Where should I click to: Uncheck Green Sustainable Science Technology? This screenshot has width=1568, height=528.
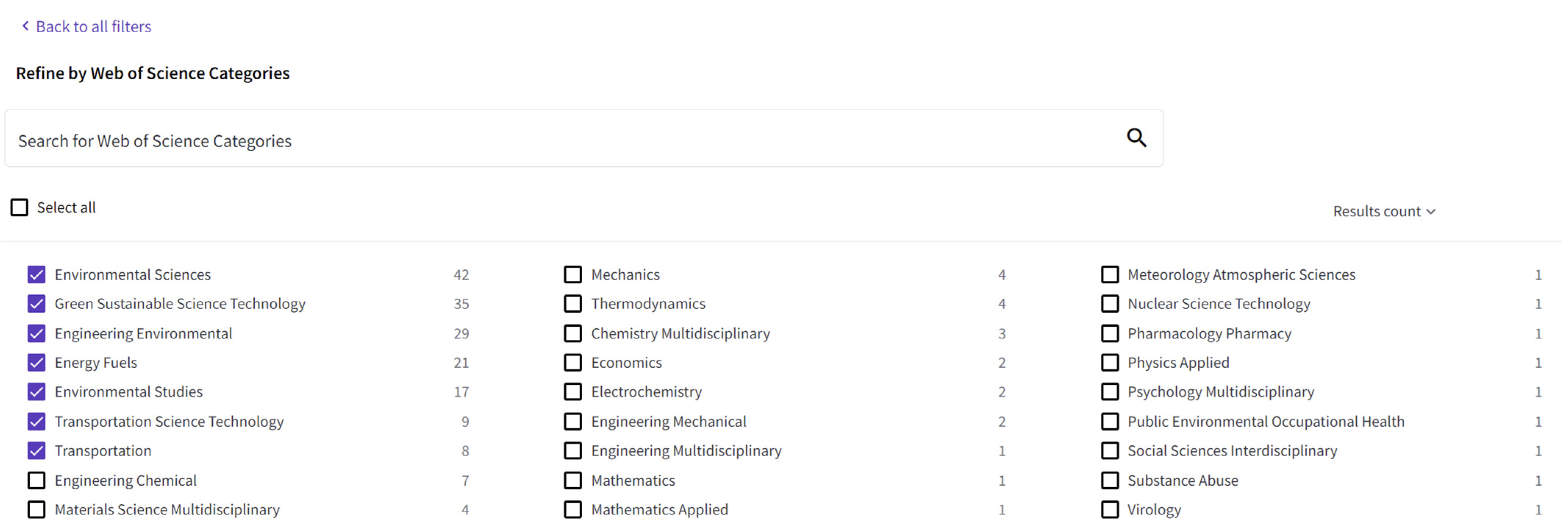coord(36,304)
